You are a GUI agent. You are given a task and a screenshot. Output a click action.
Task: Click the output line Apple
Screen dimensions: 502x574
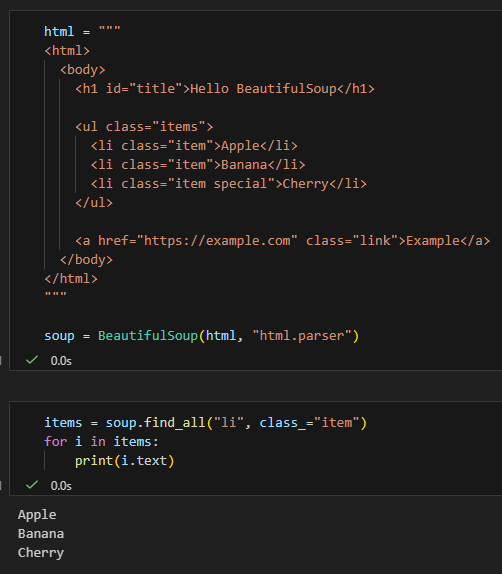point(37,515)
